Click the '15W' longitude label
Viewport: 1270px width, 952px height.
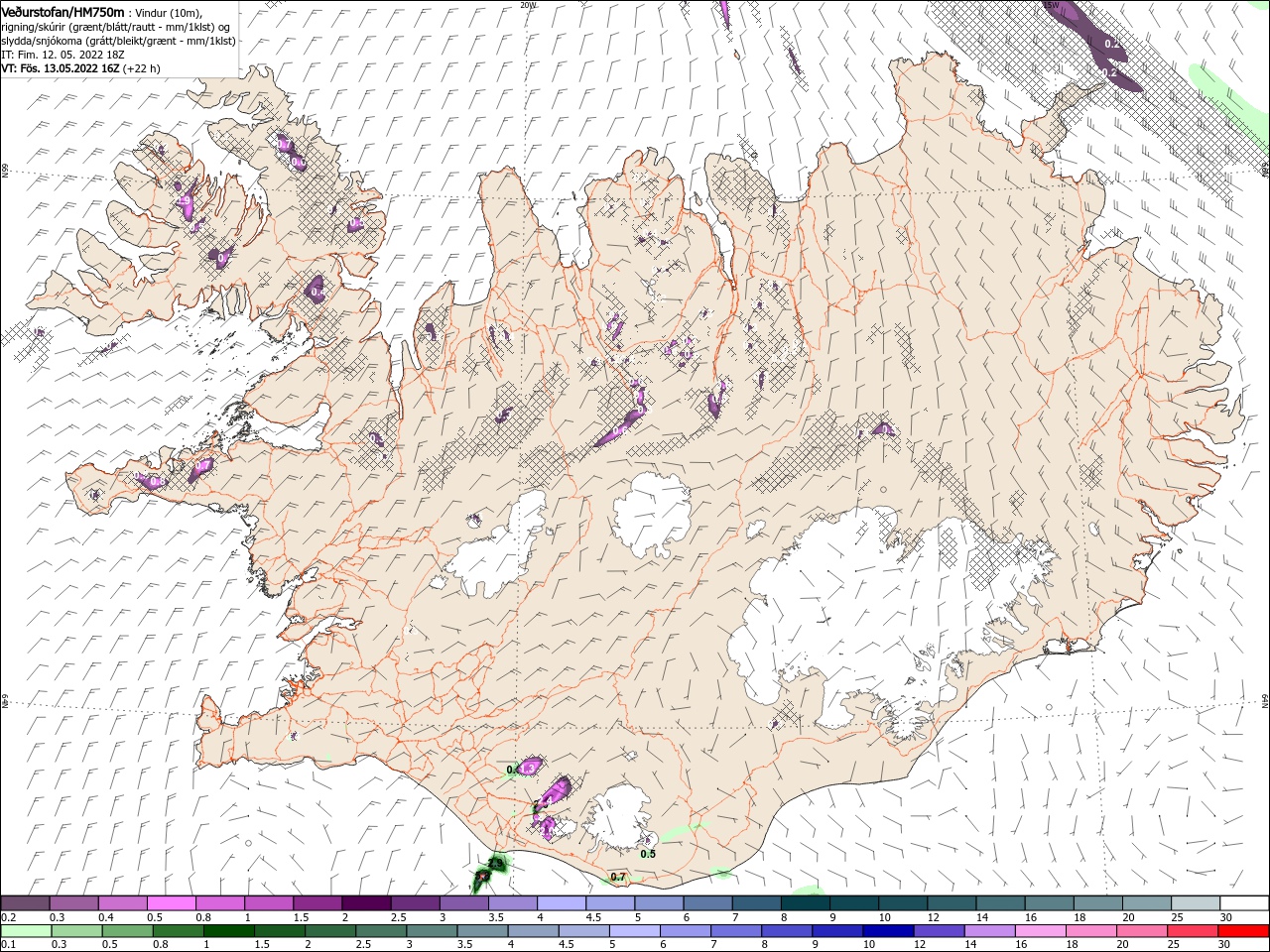1051,5
